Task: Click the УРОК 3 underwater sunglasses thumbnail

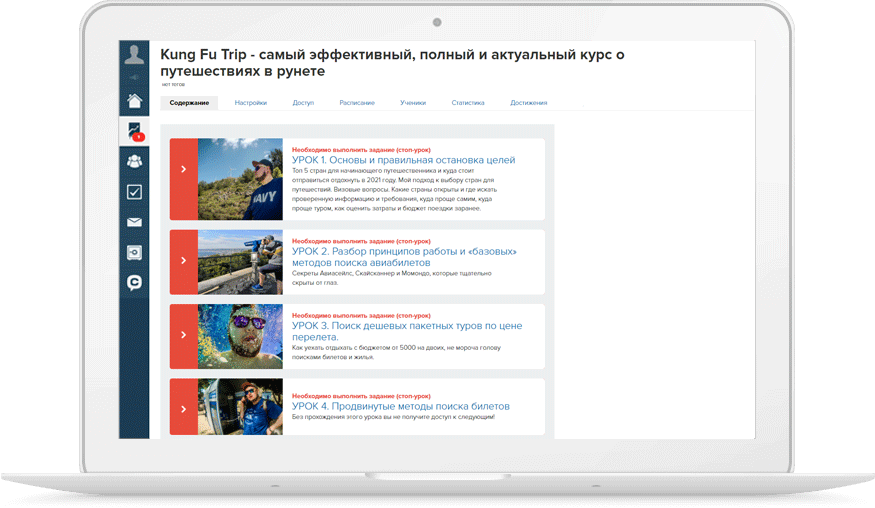Action: point(241,336)
